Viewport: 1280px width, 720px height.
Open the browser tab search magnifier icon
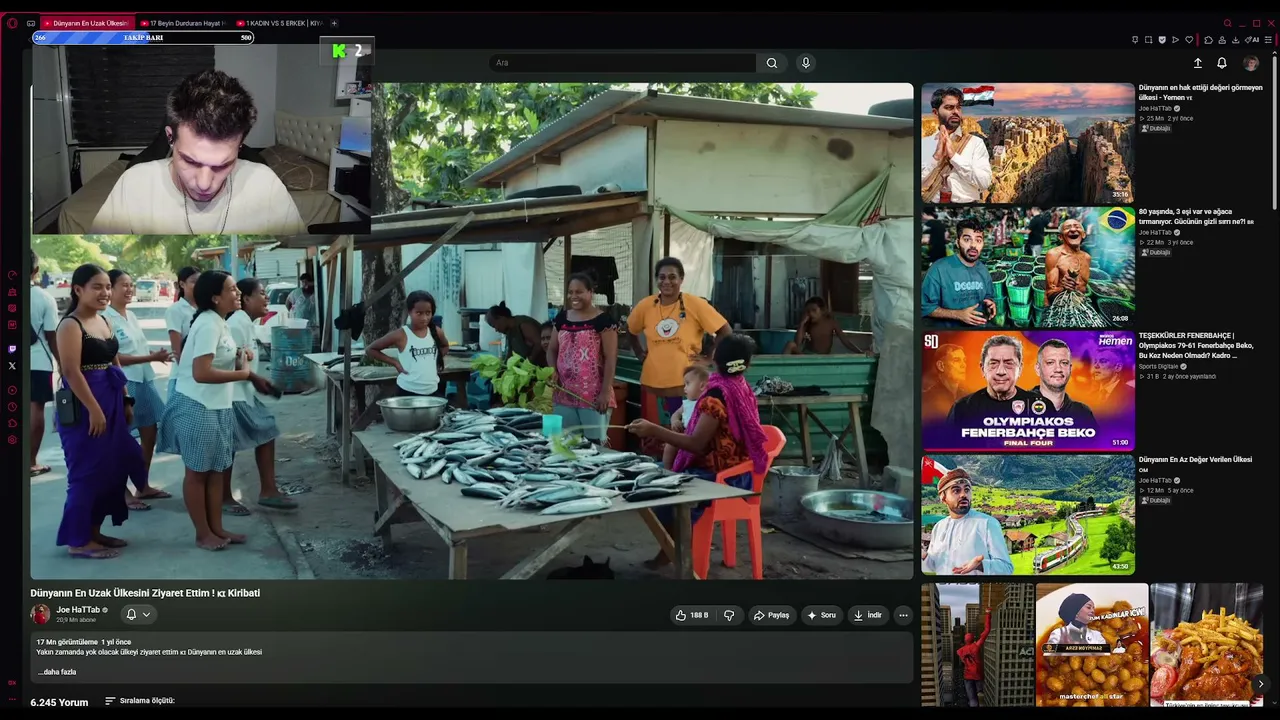[1228, 23]
